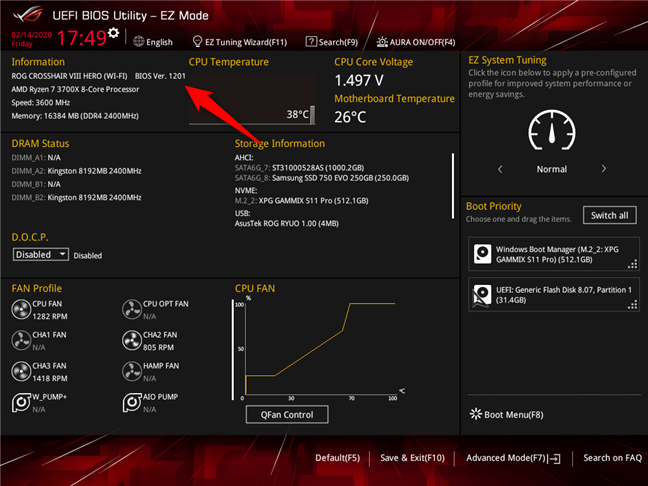Viewport: 648px width, 486px height.
Task: Open Boot Menu(F8)
Action: 507,415
